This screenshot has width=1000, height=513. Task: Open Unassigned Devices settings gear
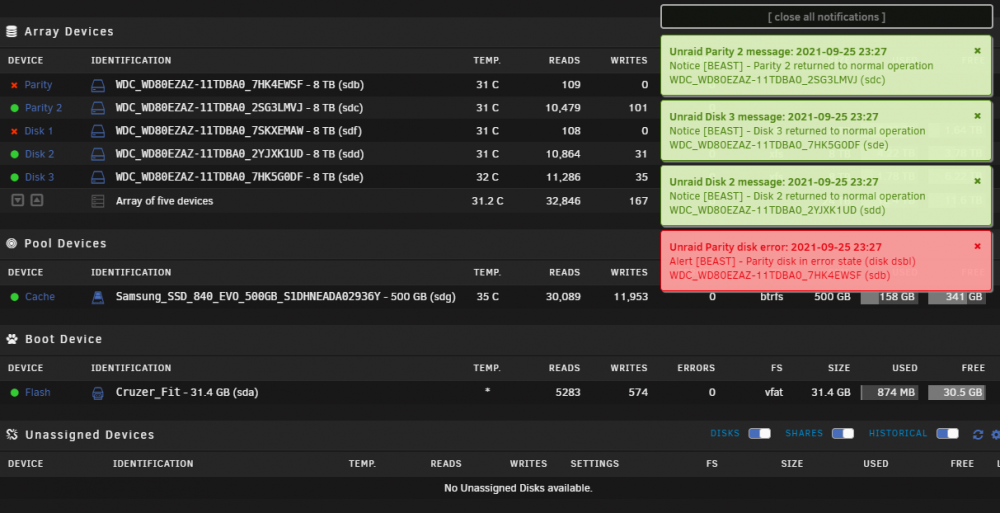coord(996,435)
